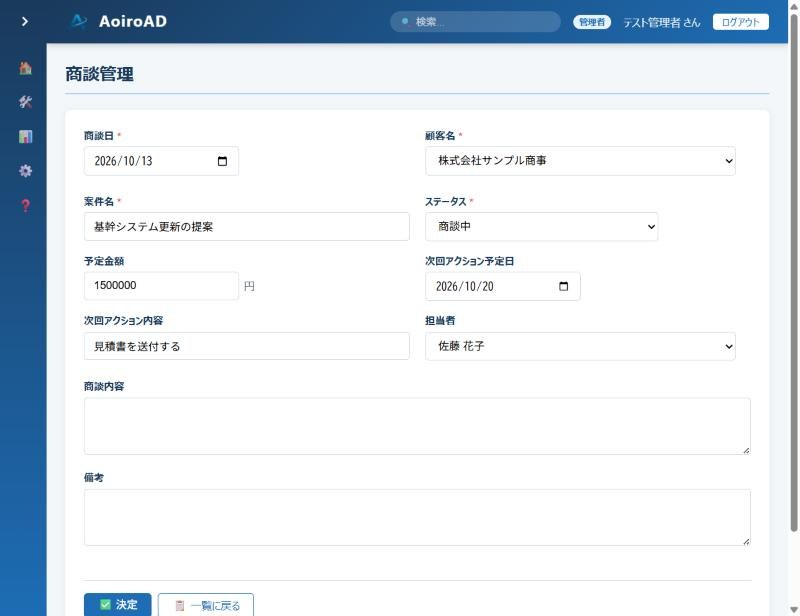The width and height of the screenshot is (800, 616).
Task: Open the 担当者 dropdown
Action: click(580, 347)
